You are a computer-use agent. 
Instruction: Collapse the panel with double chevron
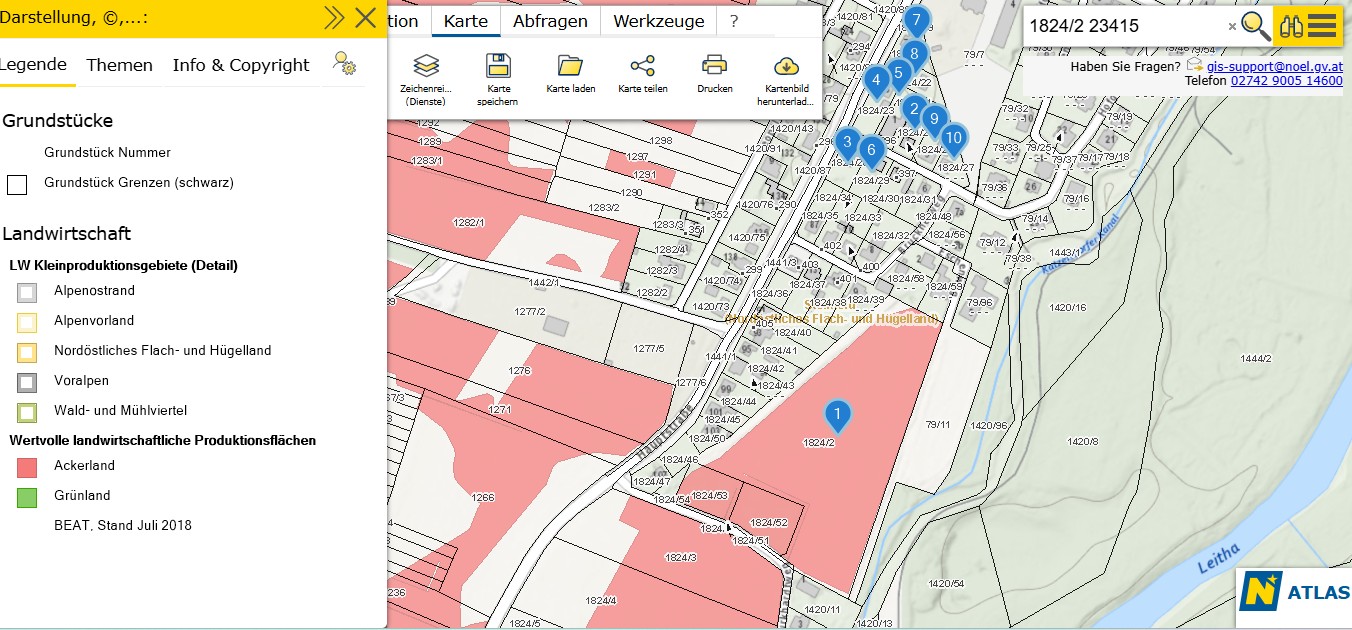click(334, 18)
